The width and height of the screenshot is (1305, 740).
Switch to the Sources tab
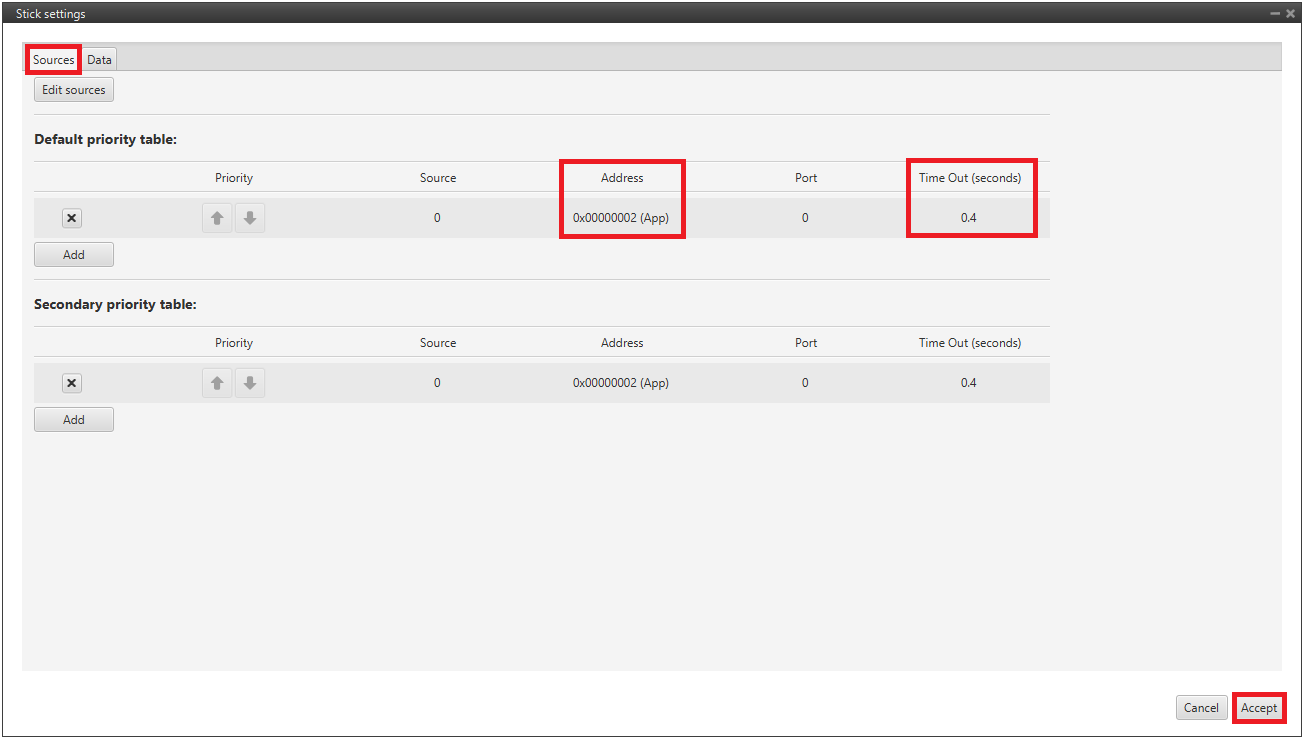(53, 60)
